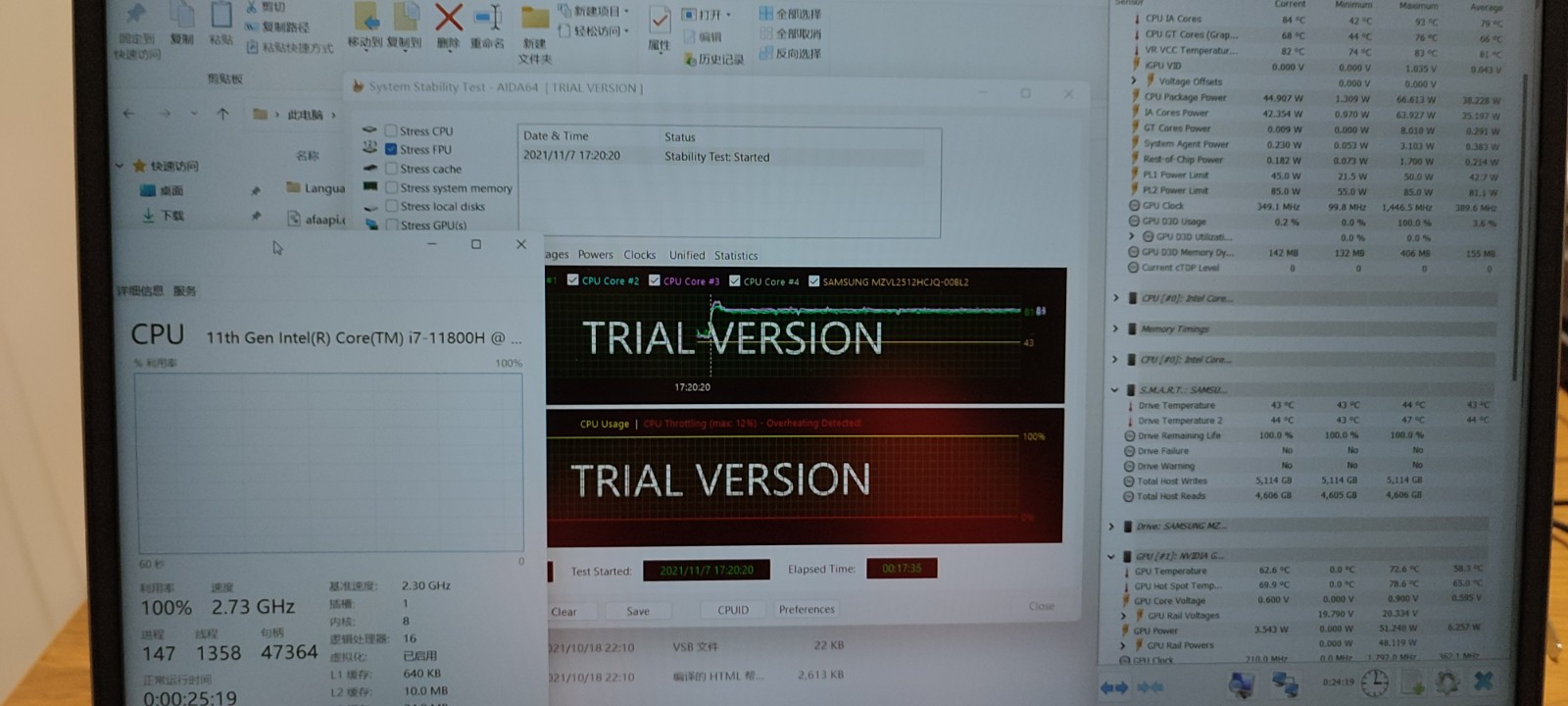
Task: Expand GPU Rail Voltages row
Action: point(1123,615)
